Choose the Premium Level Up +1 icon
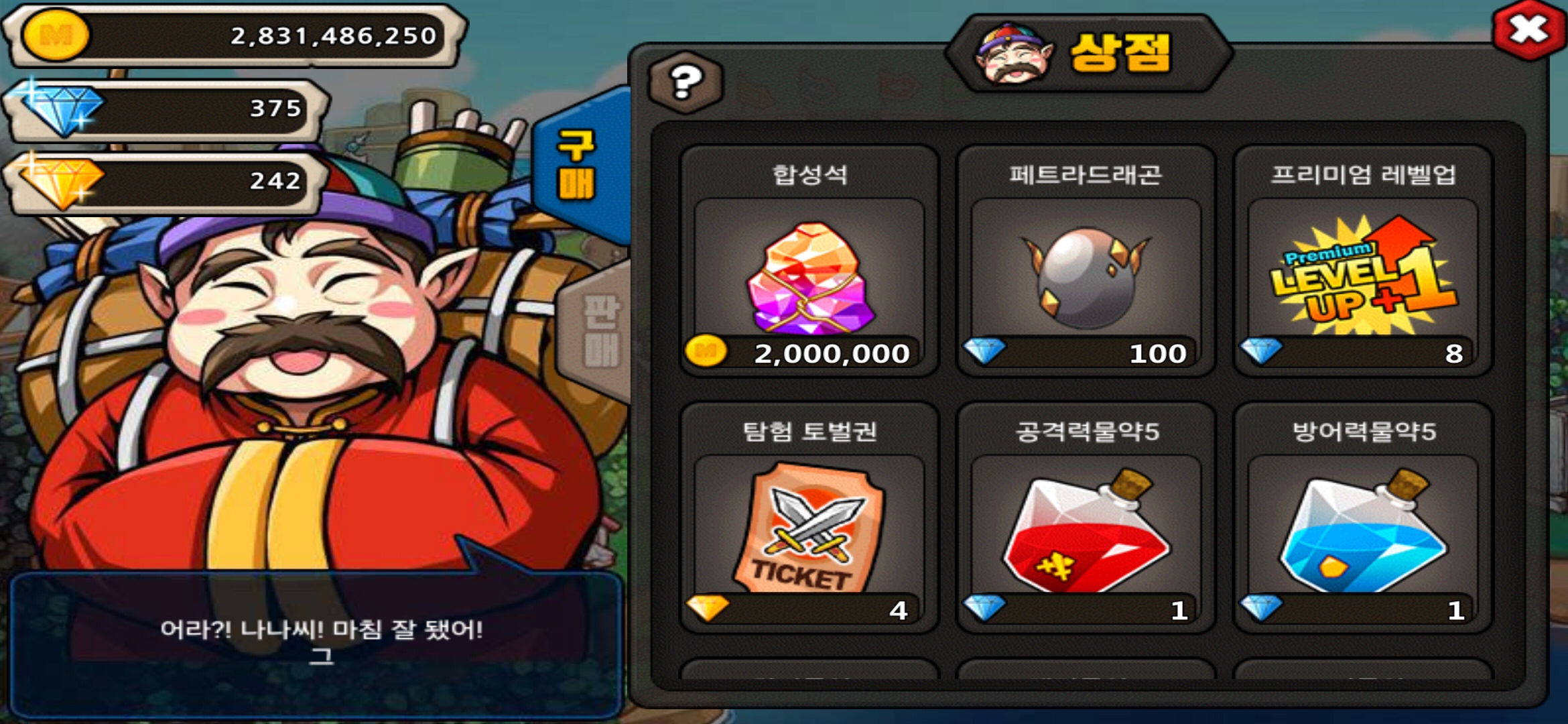The width and height of the screenshot is (1568, 724). point(1363,275)
